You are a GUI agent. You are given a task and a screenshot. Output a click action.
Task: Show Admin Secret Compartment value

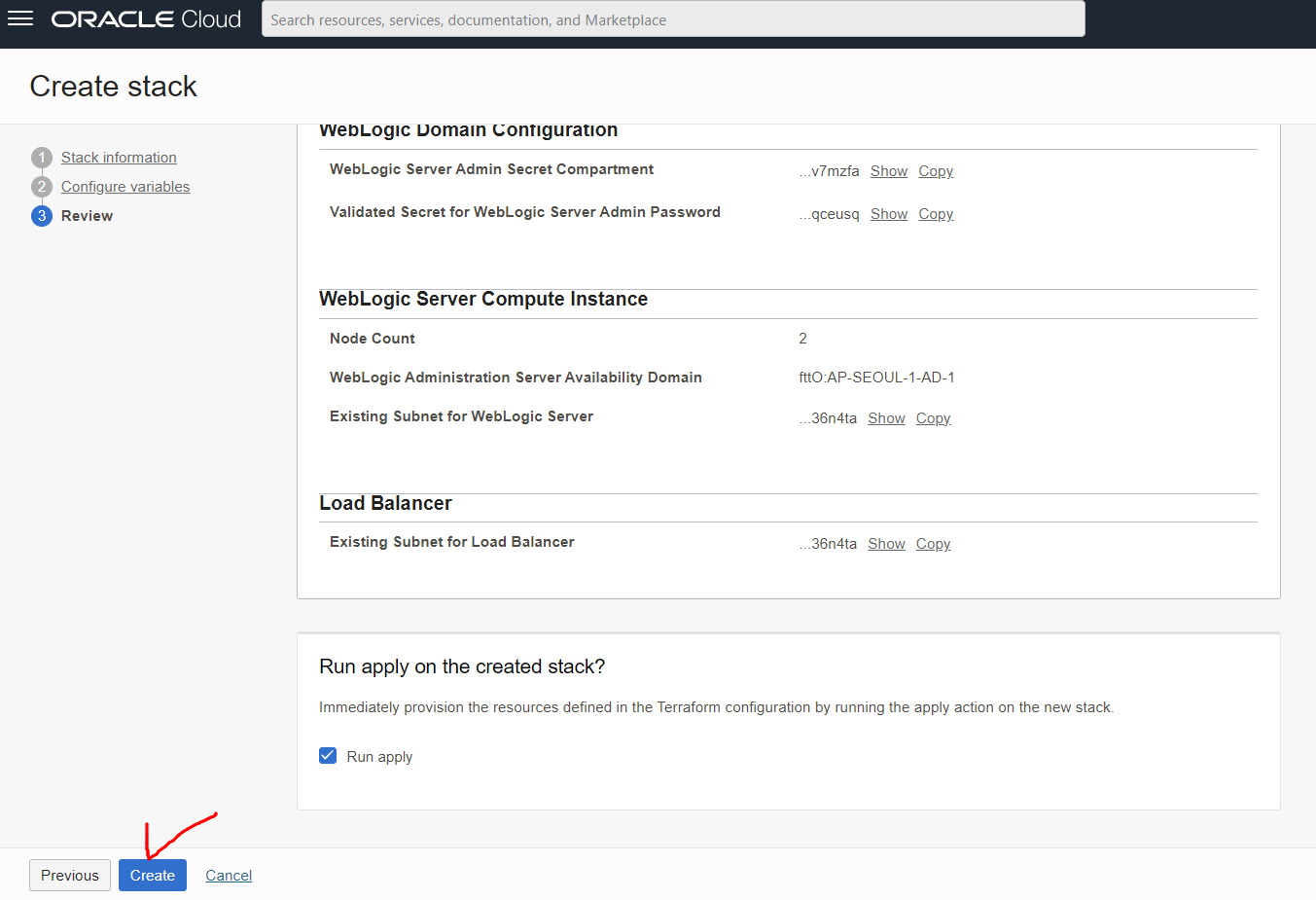pos(889,171)
